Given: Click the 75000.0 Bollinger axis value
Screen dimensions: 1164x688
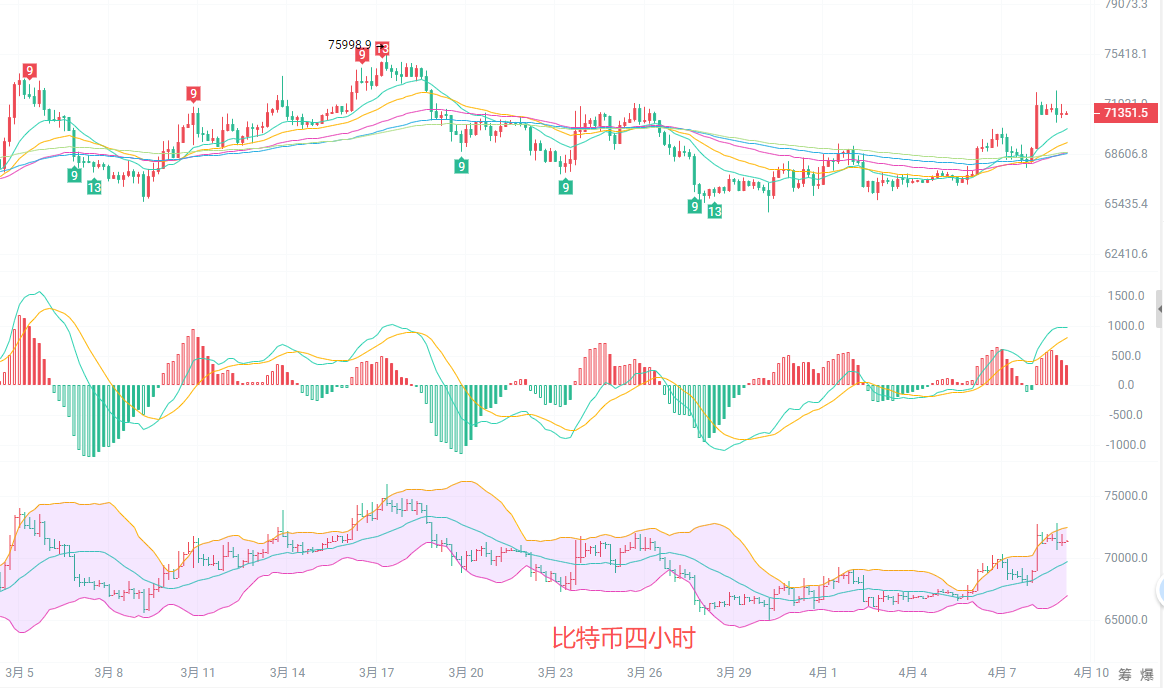Looking at the screenshot, I should [1124, 496].
